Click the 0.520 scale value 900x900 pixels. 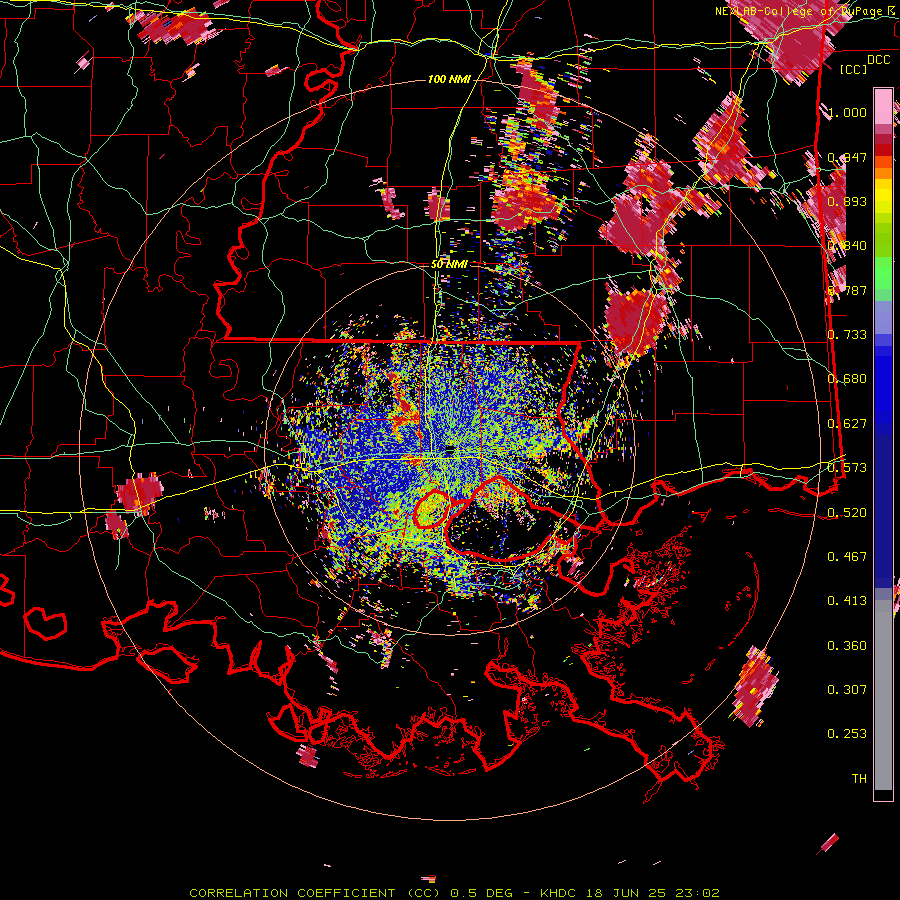pos(847,513)
